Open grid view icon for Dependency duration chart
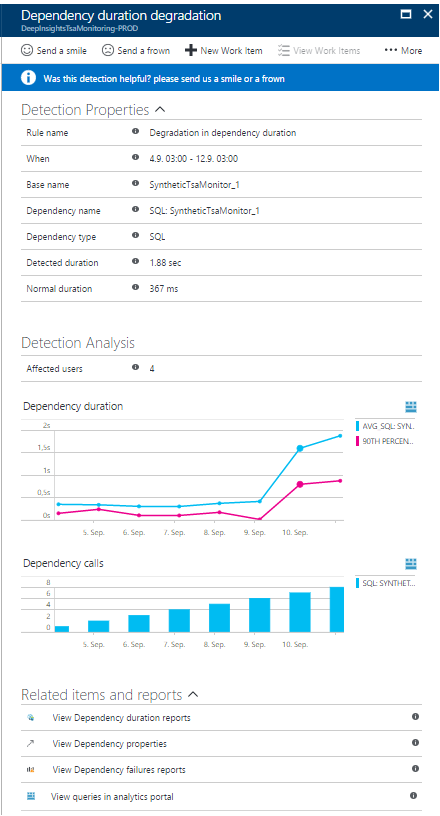This screenshot has height=816, width=440. pos(411,407)
